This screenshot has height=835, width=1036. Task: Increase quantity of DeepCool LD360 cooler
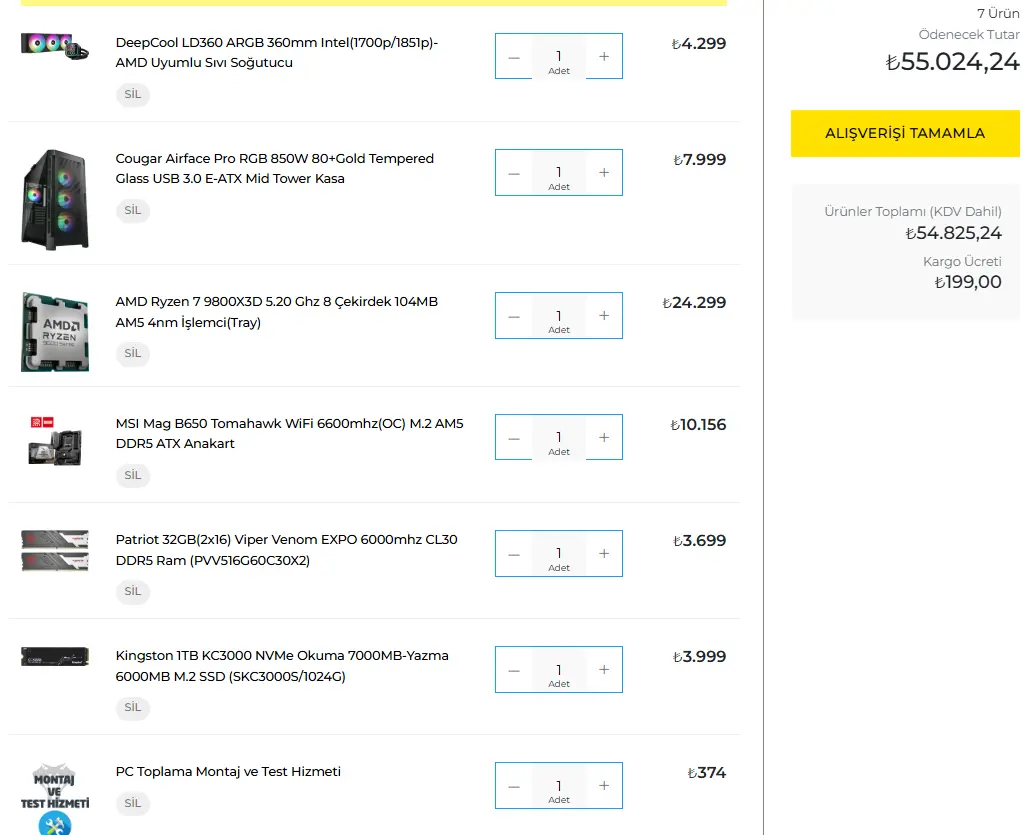click(x=604, y=56)
